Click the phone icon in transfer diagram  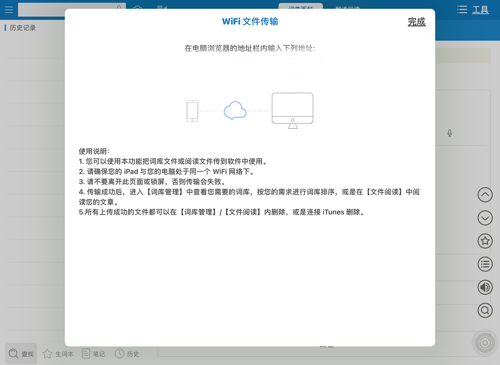(192, 111)
